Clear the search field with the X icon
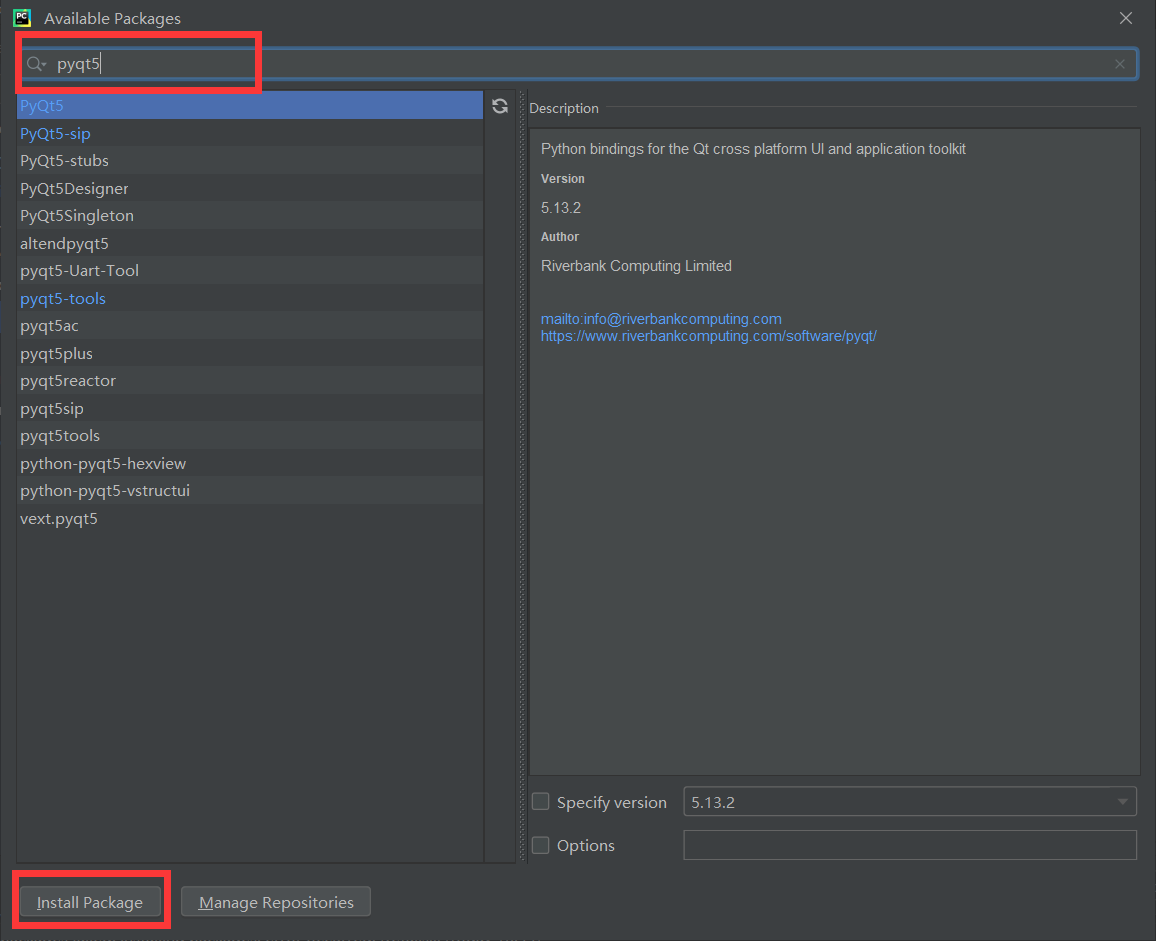The image size is (1156, 941). tap(1119, 64)
